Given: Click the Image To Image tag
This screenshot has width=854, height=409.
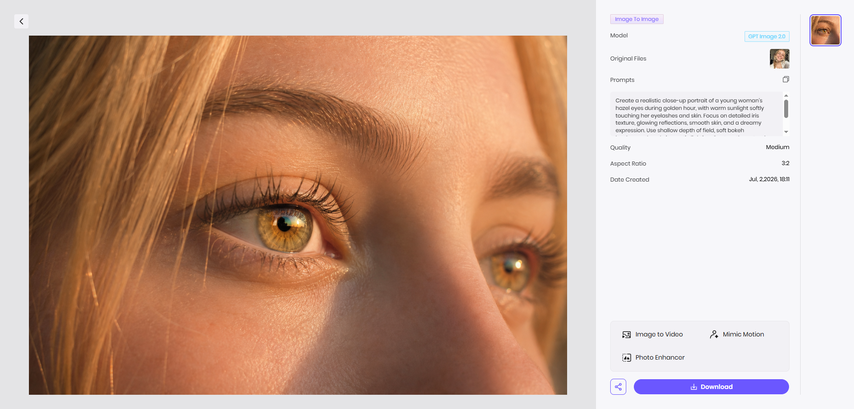Looking at the screenshot, I should point(637,19).
